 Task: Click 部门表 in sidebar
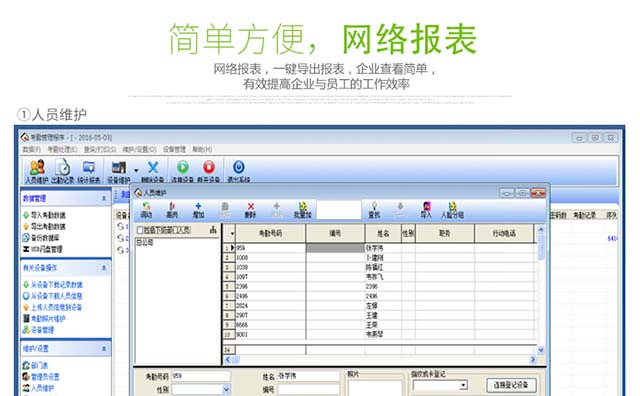click(40, 365)
